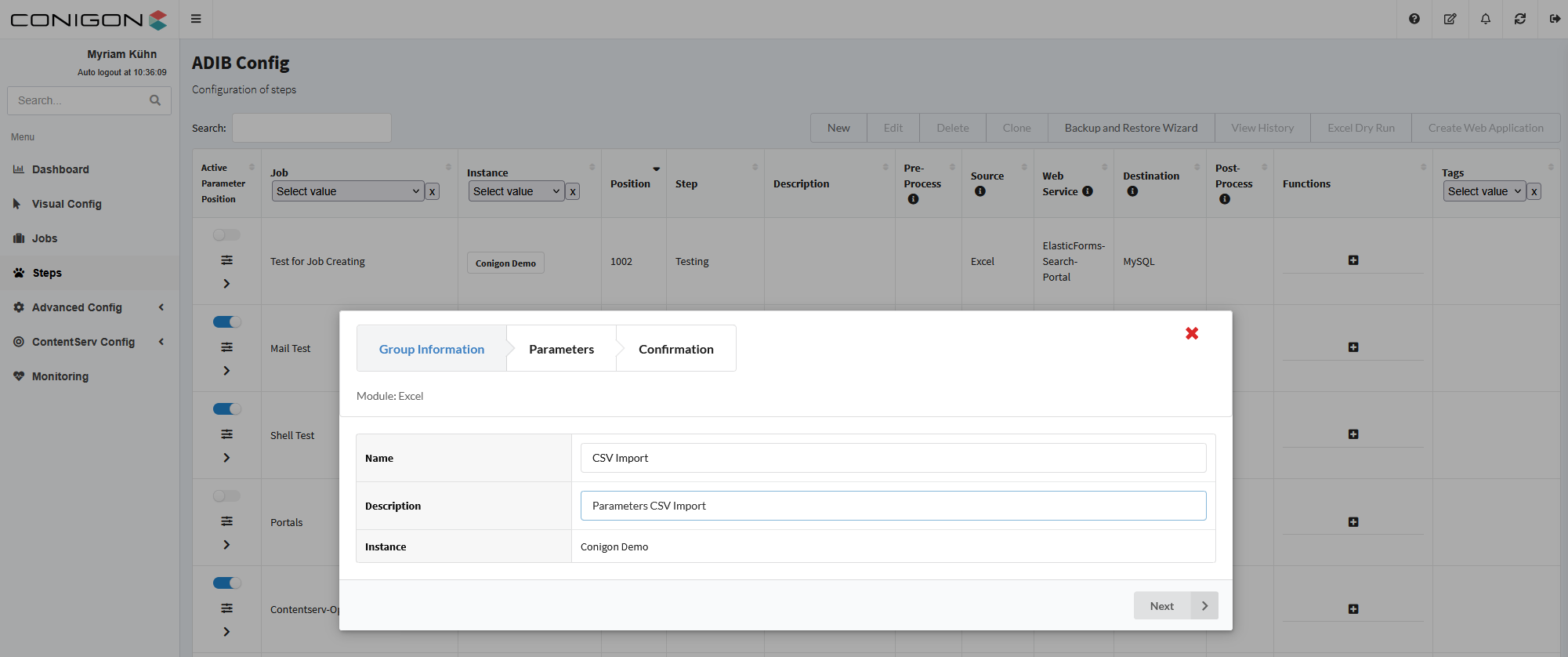
Task: Close the dialog with red X
Action: 1192,333
